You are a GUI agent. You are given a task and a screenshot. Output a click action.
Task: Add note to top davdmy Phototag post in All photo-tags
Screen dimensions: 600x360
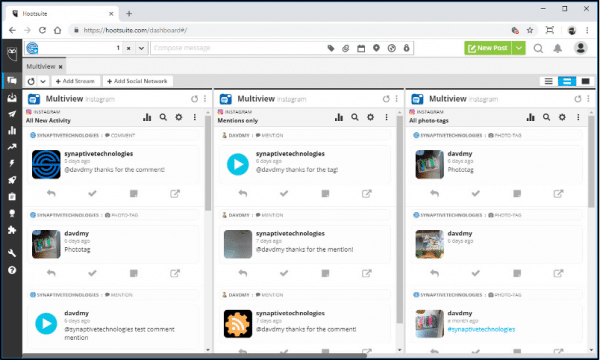(517, 194)
